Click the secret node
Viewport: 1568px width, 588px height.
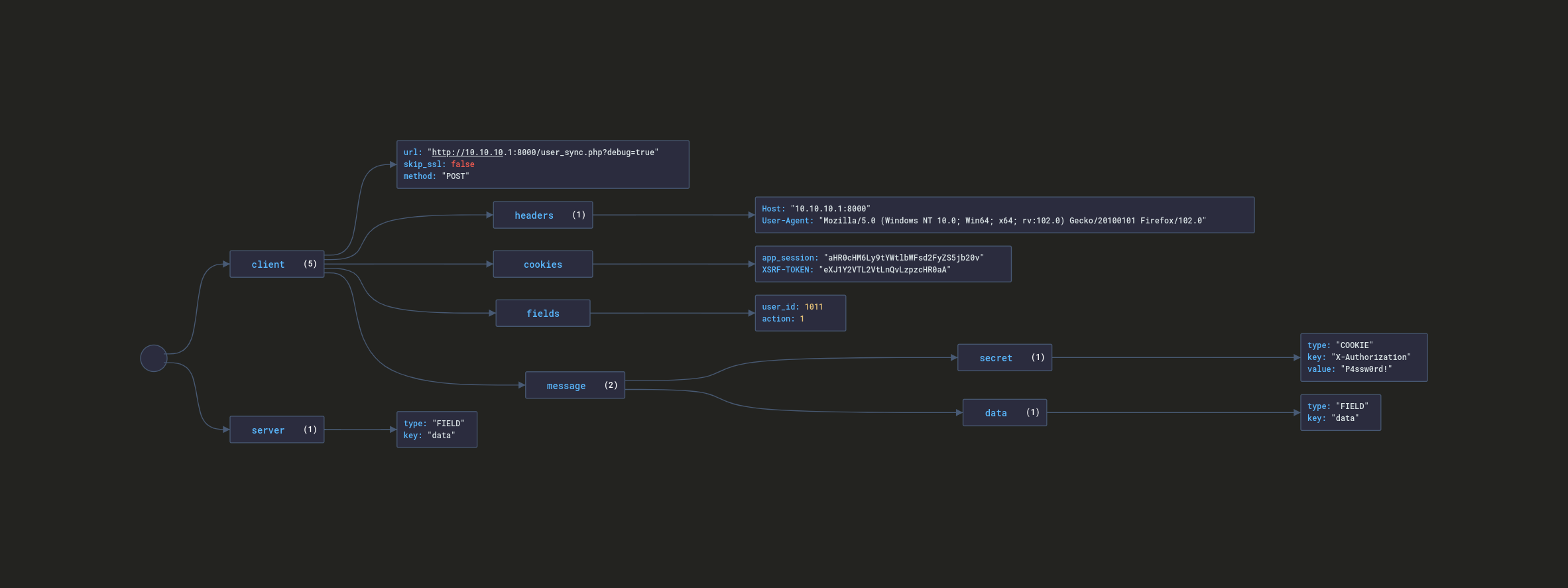1005,357
